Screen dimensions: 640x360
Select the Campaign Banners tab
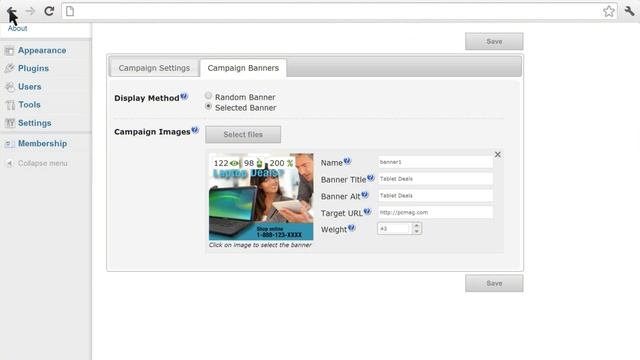pyautogui.click(x=243, y=68)
